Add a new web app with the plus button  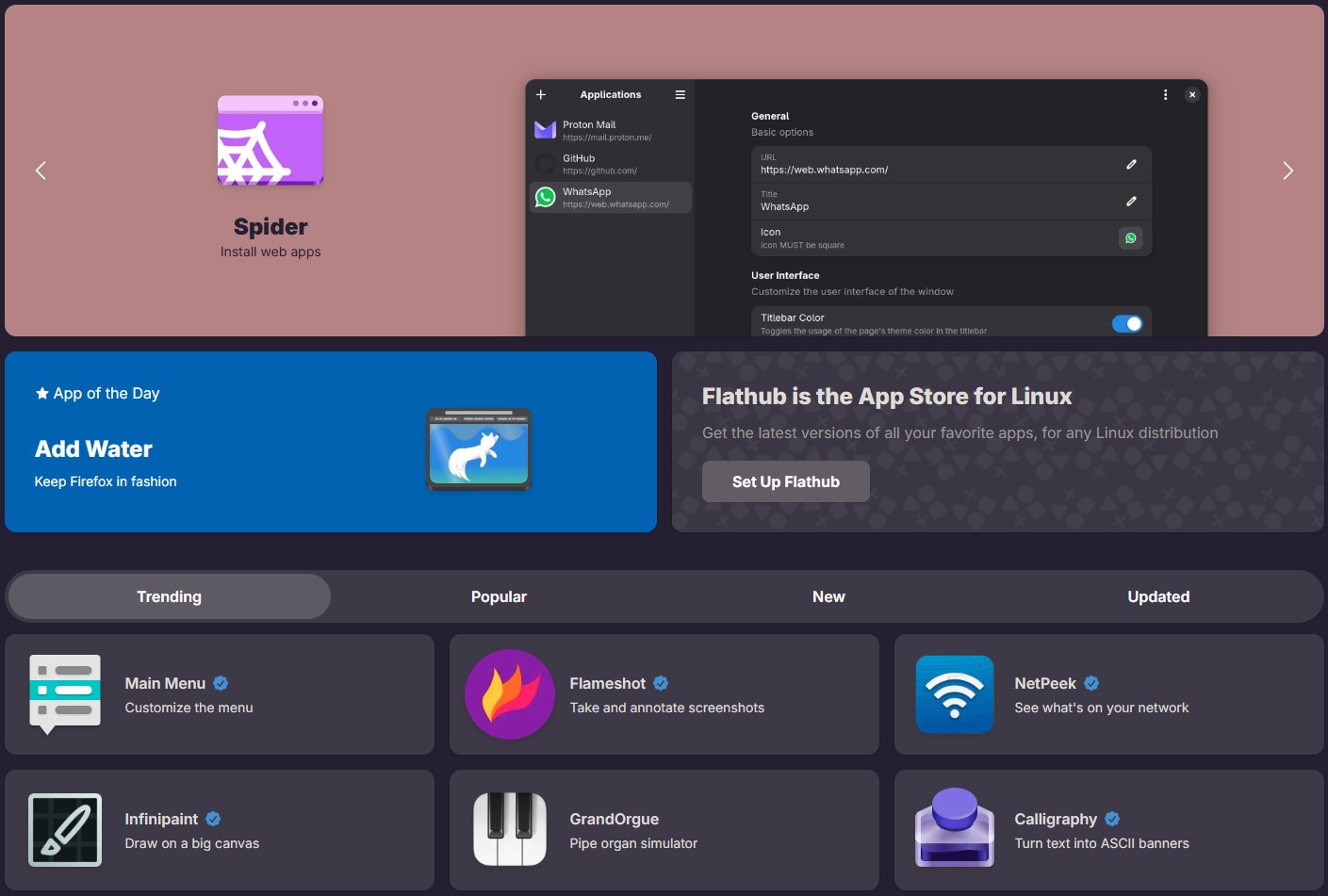tap(540, 94)
